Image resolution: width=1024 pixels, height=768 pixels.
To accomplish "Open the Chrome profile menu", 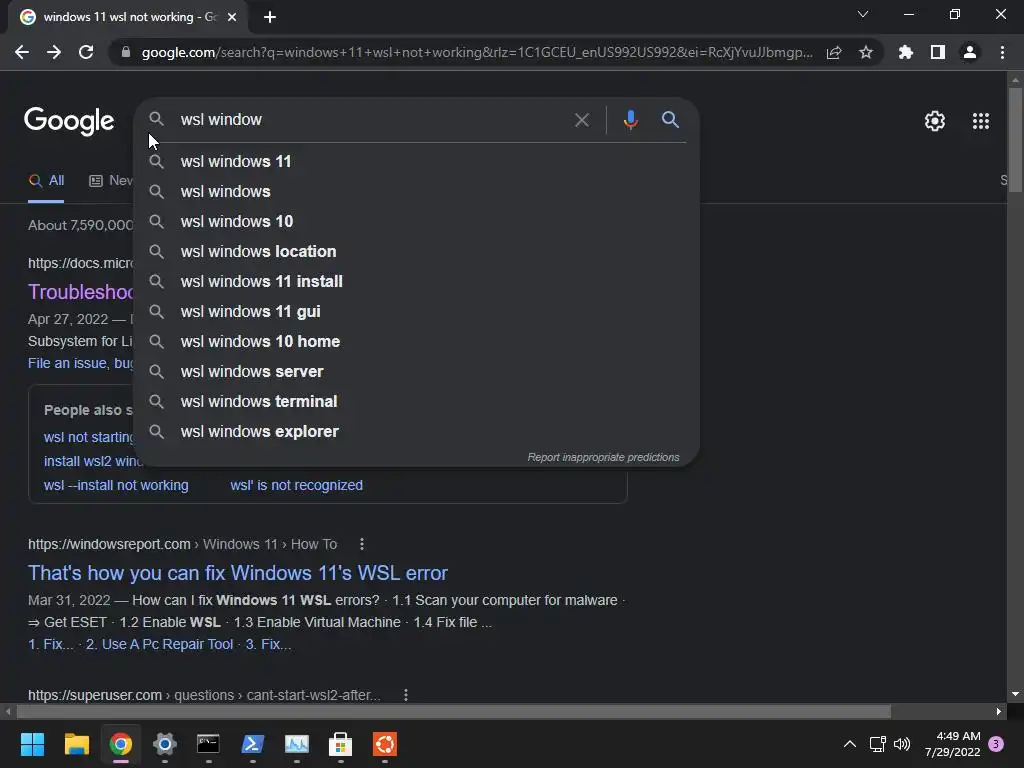I will 970,52.
